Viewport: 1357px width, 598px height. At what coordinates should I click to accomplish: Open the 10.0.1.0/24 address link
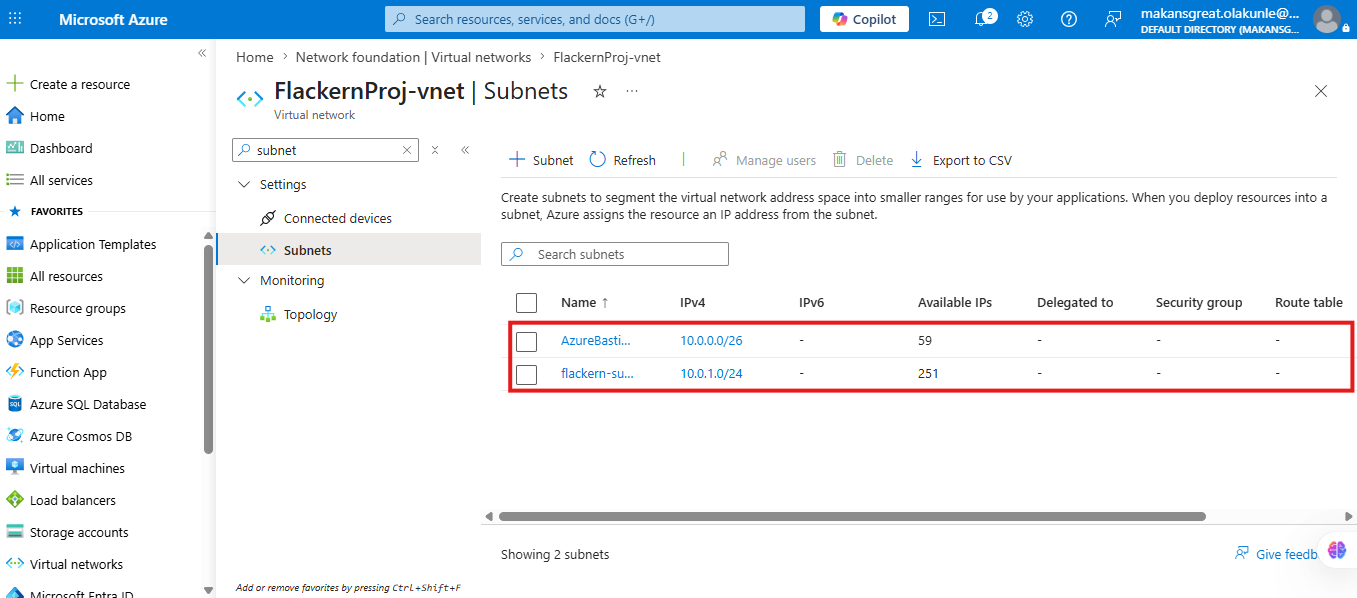pyautogui.click(x=711, y=374)
